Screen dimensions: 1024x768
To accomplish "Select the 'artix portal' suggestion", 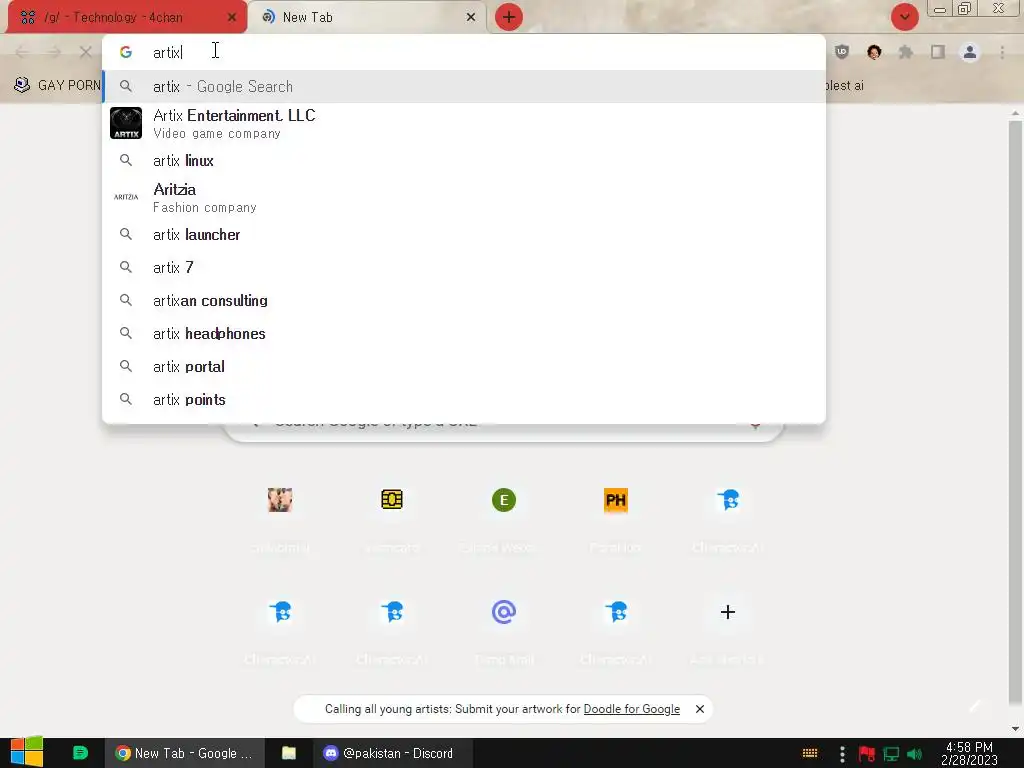I will [464, 366].
